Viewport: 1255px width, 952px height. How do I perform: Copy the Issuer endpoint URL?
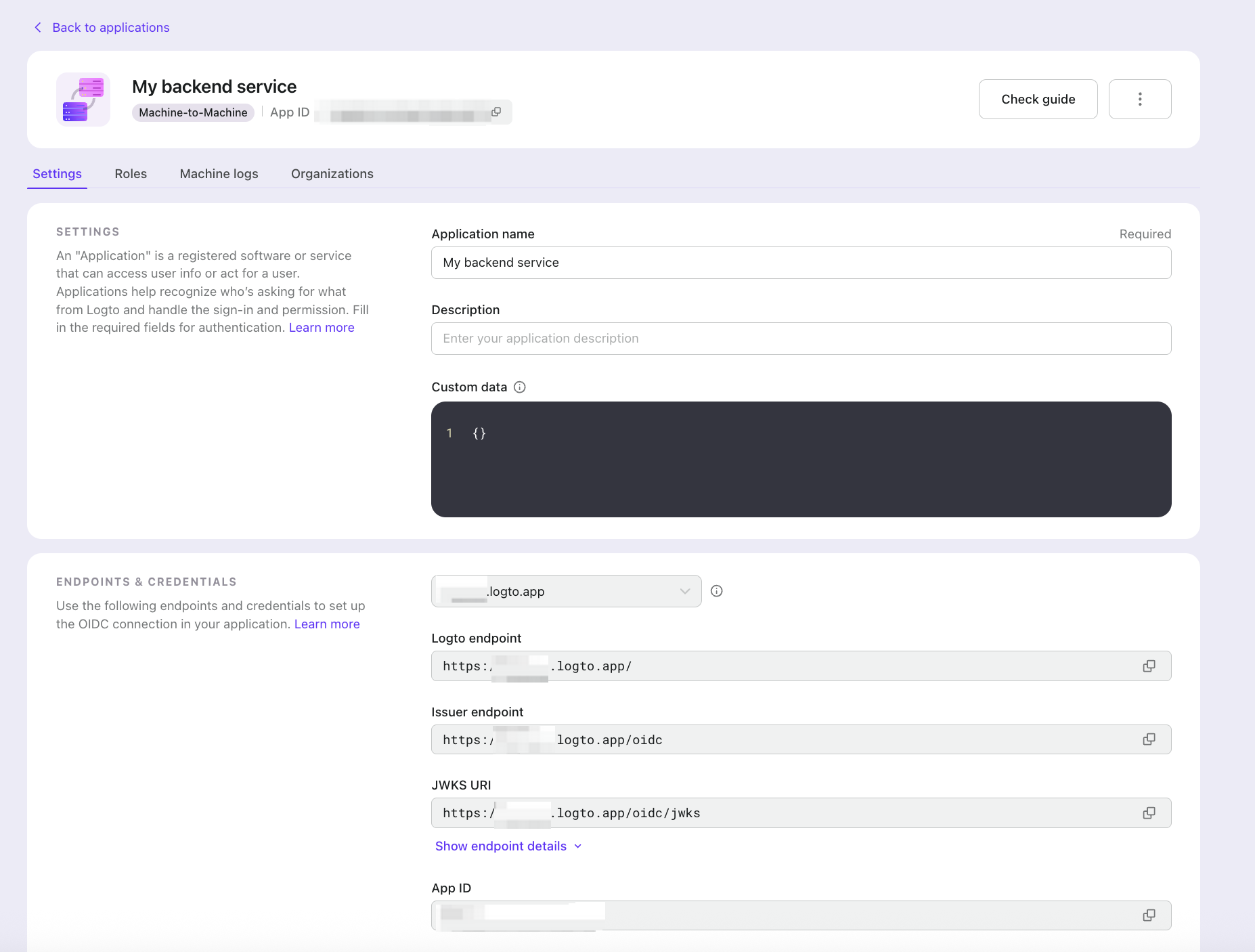coord(1149,739)
